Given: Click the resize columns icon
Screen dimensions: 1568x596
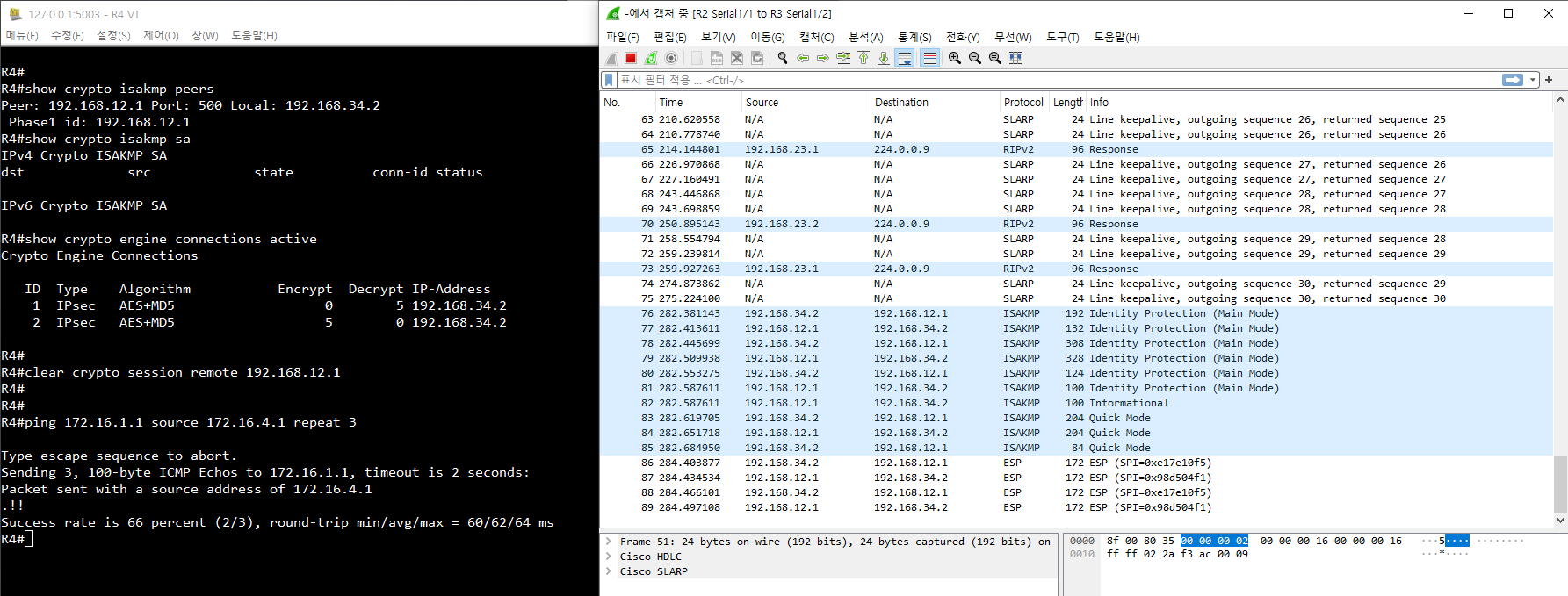Looking at the screenshot, I should (1015, 58).
